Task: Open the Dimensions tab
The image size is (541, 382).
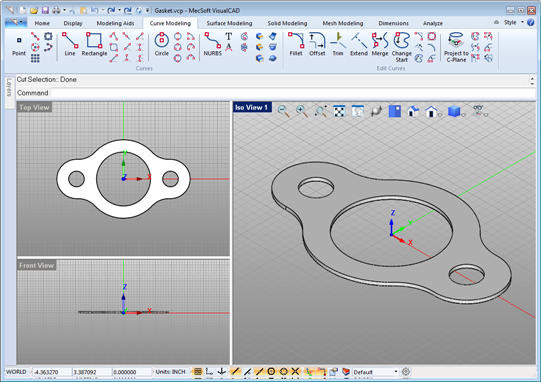Action: tap(393, 23)
